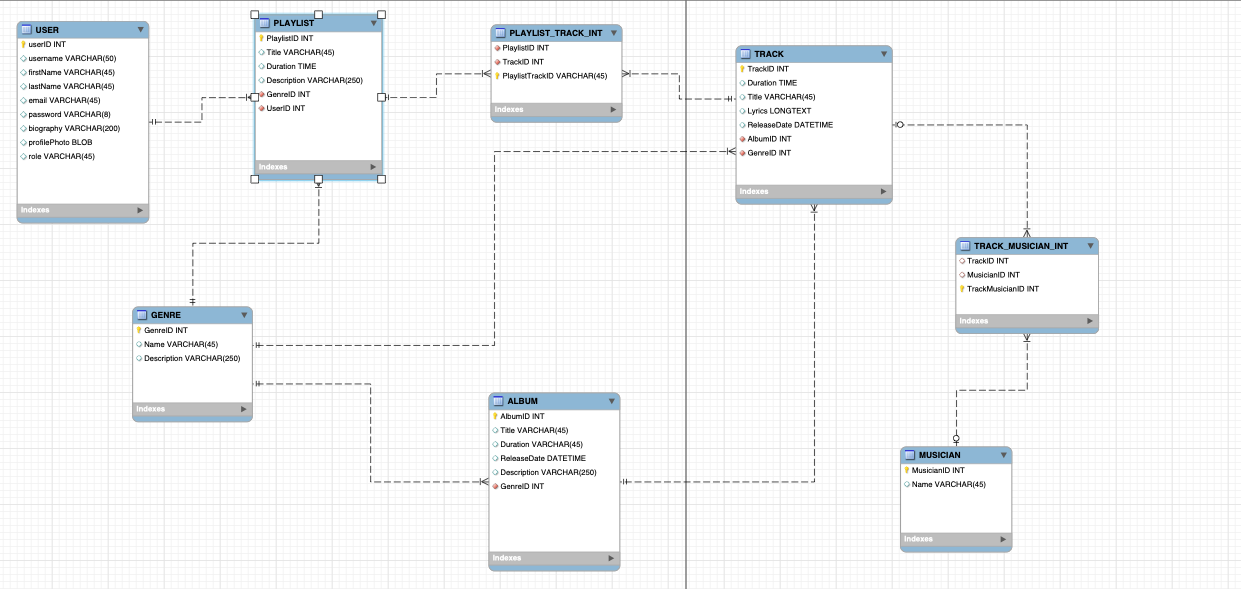Click the red diamond beside PlaylistID INT in PLAYLIST_TRACK_INT
Image resolution: width=1241 pixels, height=589 pixels.
pyautogui.click(x=497, y=48)
